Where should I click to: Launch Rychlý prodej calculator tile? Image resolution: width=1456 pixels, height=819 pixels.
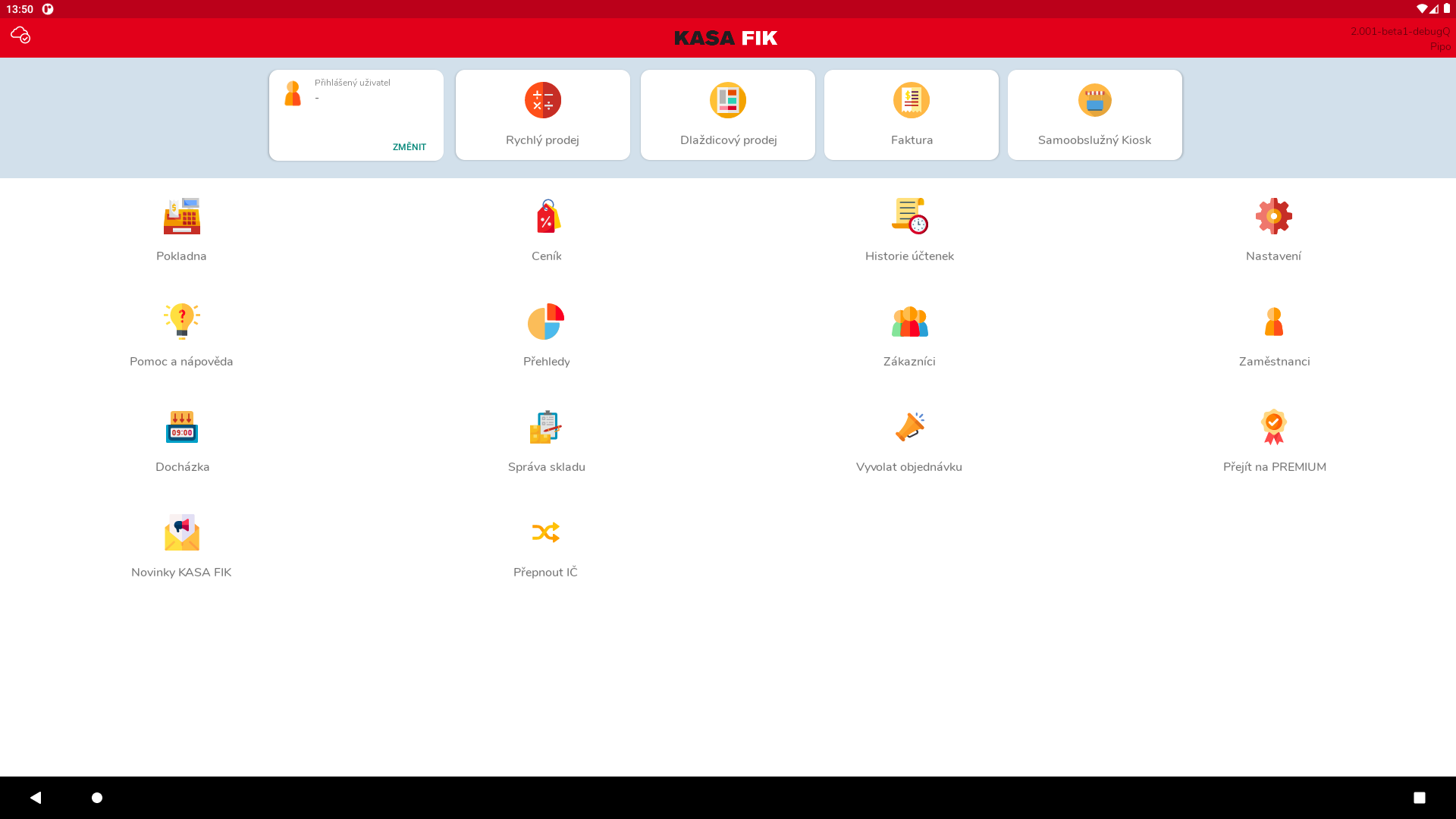543,115
